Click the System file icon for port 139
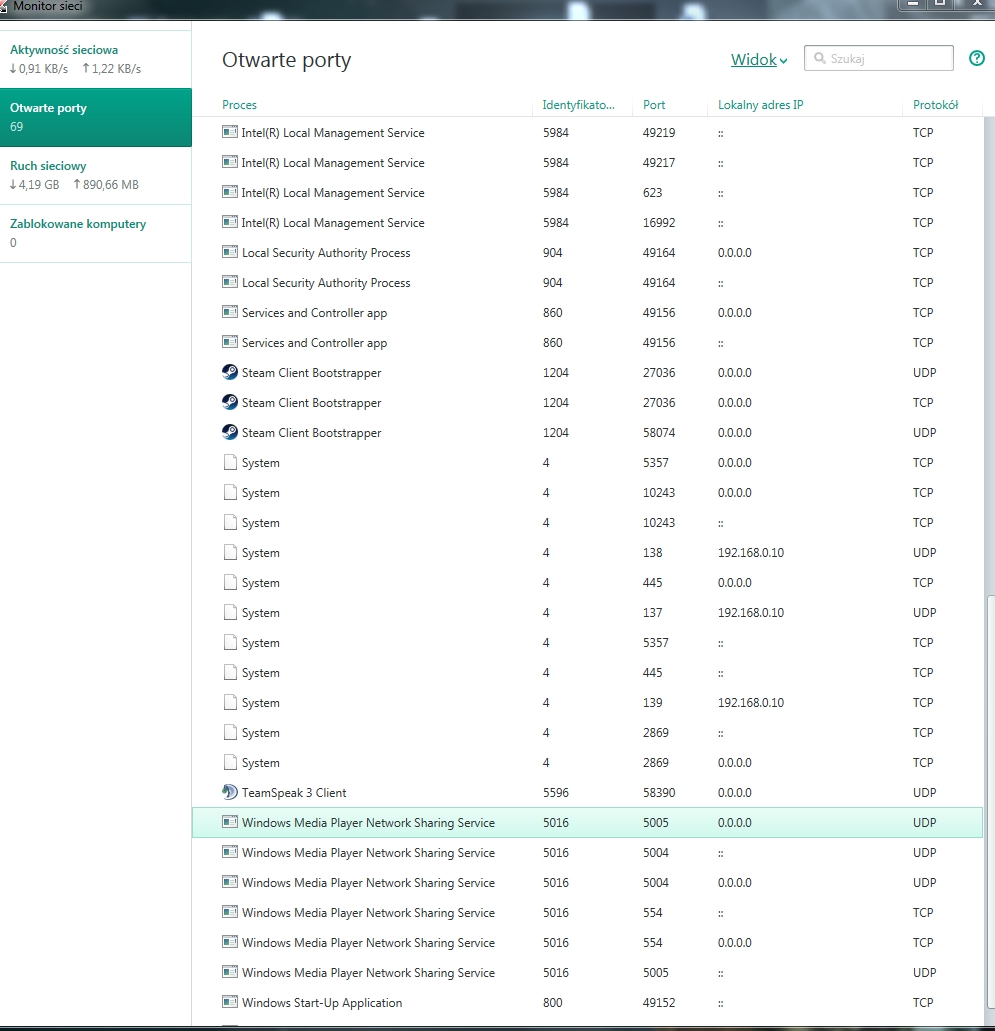 tap(230, 702)
